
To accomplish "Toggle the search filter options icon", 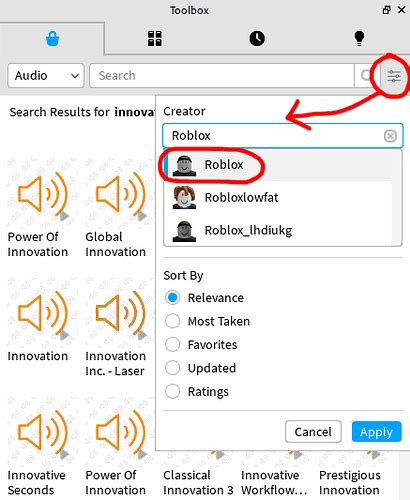I will pyautogui.click(x=394, y=76).
